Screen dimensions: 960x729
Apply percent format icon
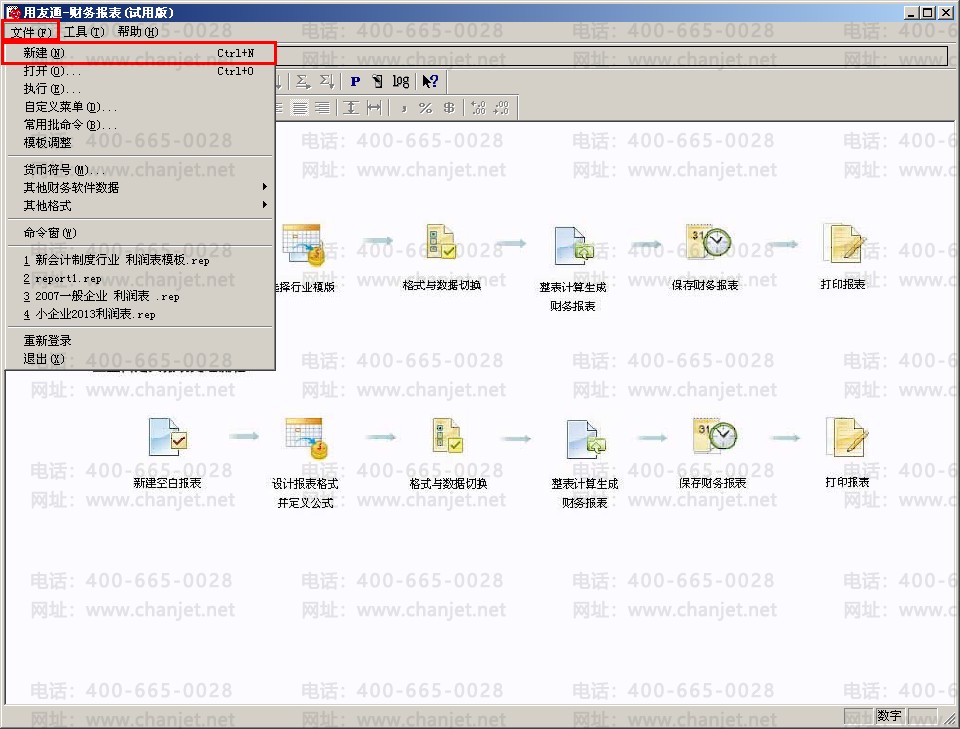coord(426,108)
